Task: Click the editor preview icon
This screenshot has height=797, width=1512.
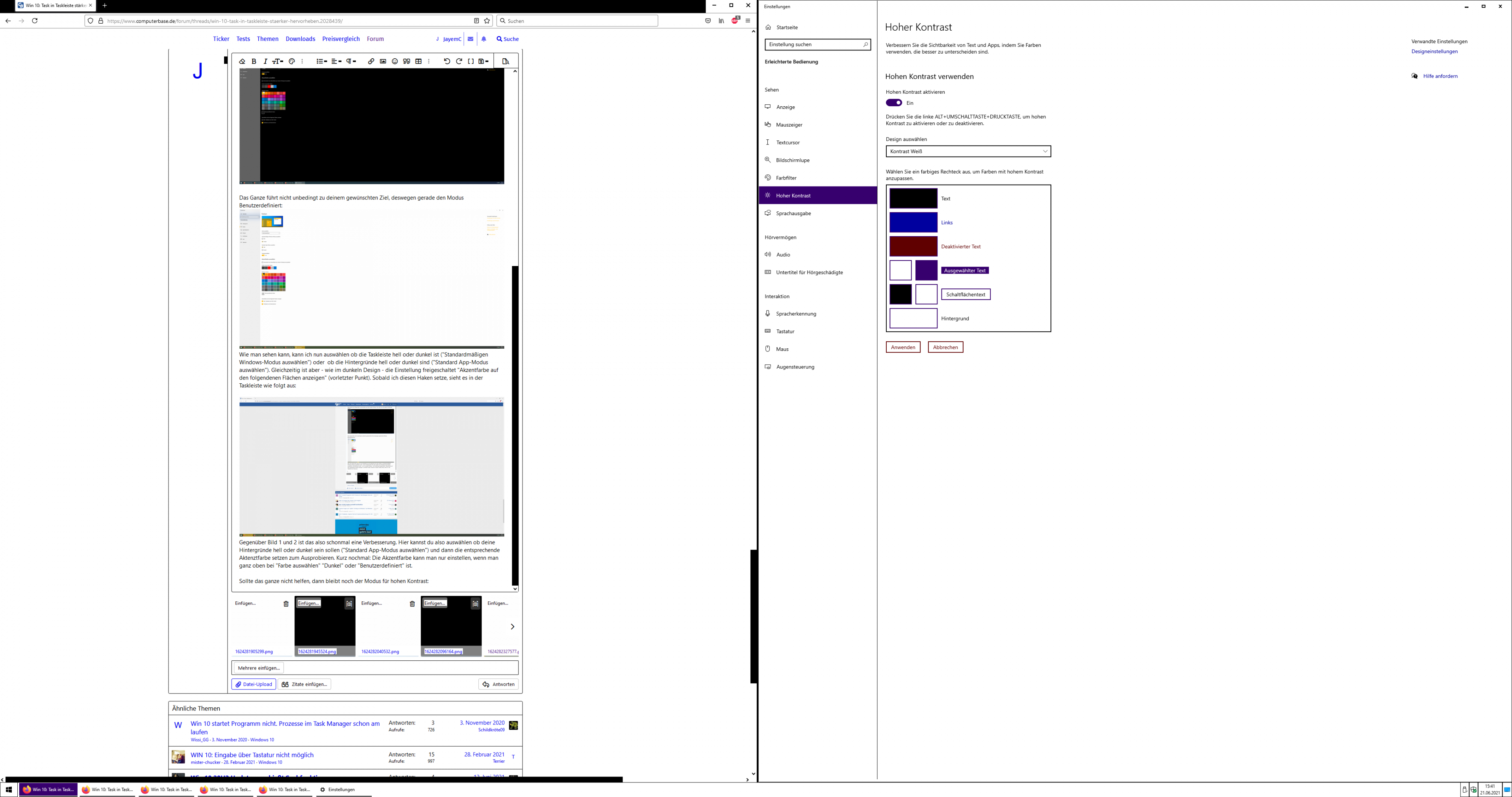Action: 505,61
